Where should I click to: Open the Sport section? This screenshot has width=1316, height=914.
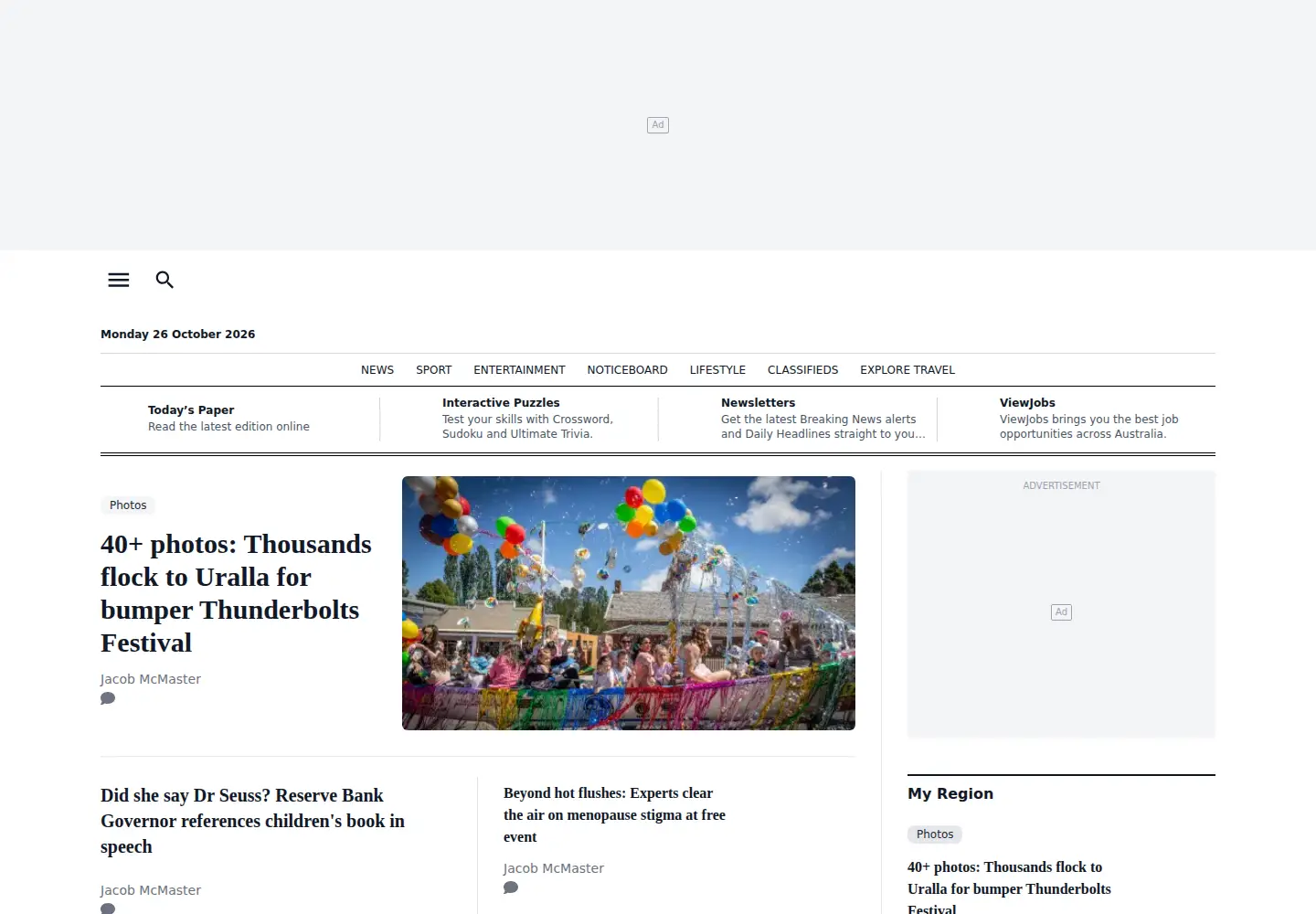[434, 370]
